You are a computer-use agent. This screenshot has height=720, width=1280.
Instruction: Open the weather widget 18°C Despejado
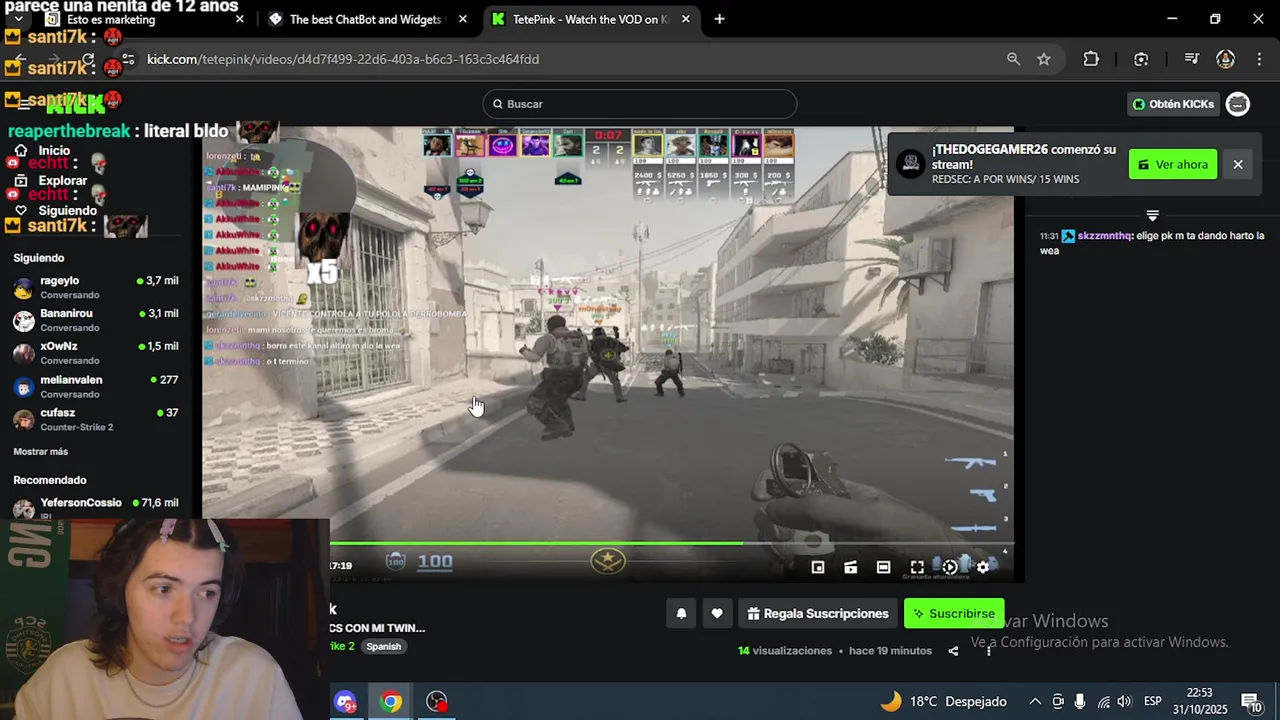943,702
